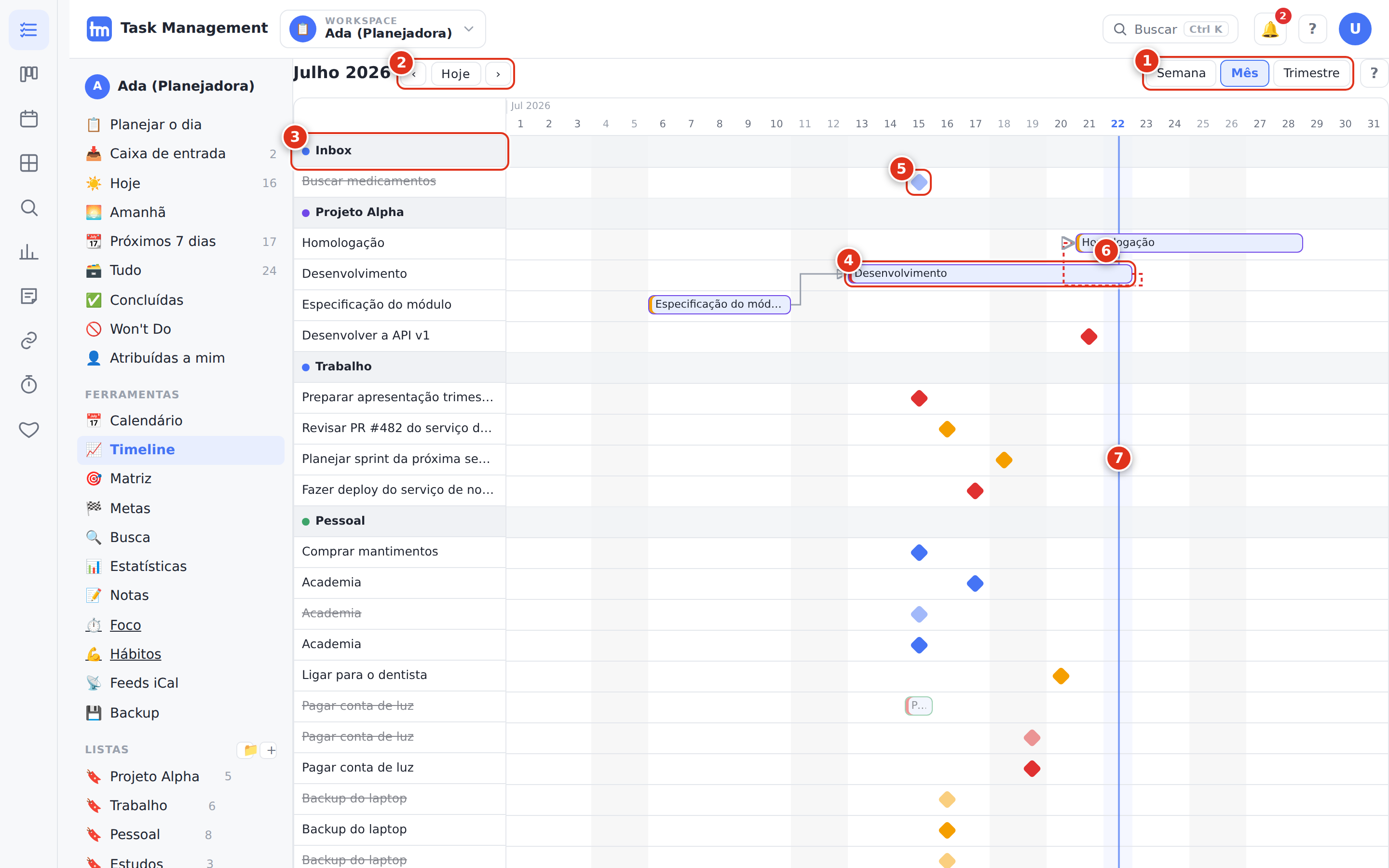Open Won't Do list
The width and height of the screenshot is (1389, 868).
pos(181,329)
